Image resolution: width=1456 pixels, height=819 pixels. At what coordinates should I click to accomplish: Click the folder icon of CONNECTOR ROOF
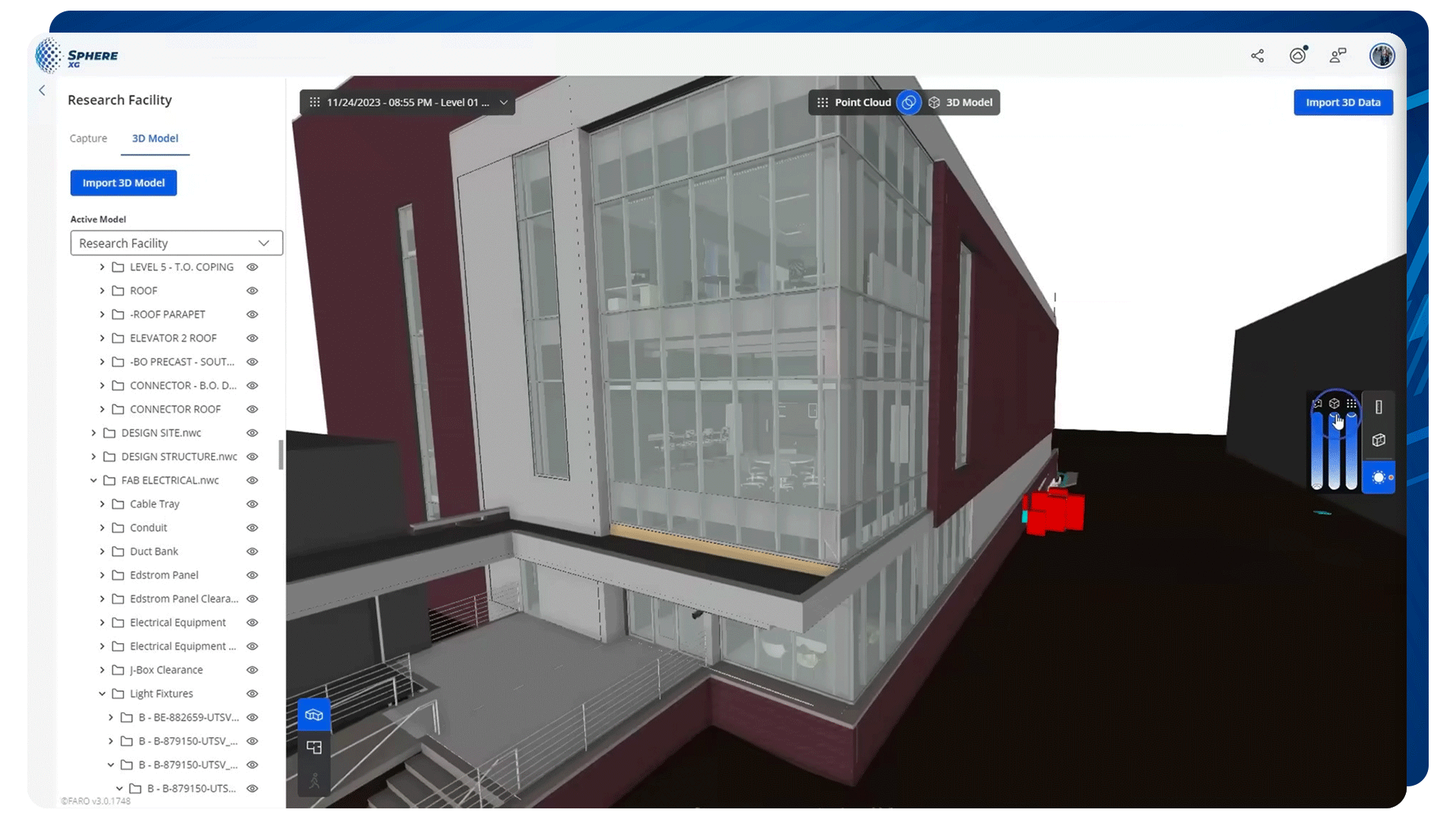click(118, 409)
